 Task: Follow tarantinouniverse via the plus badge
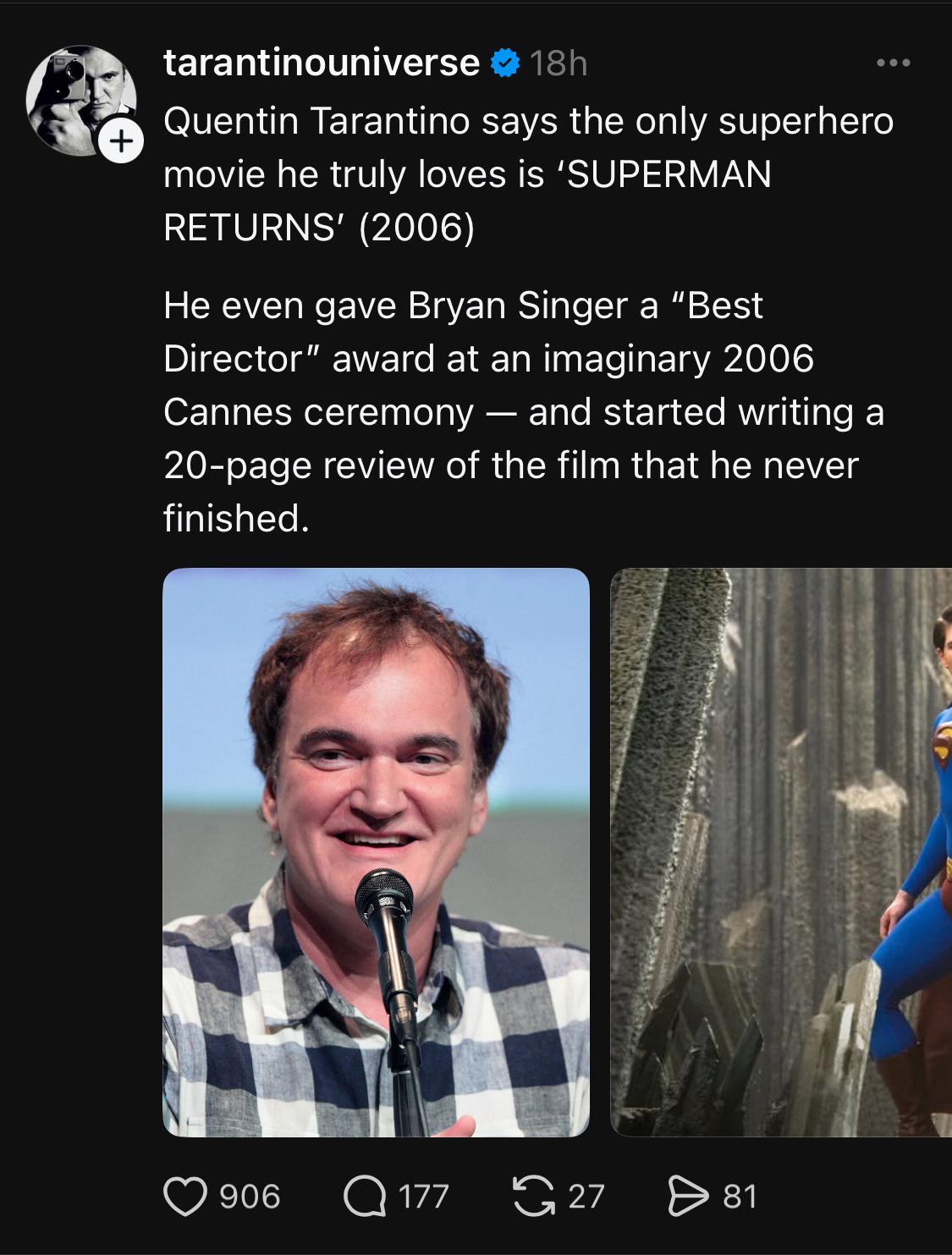coord(122,142)
